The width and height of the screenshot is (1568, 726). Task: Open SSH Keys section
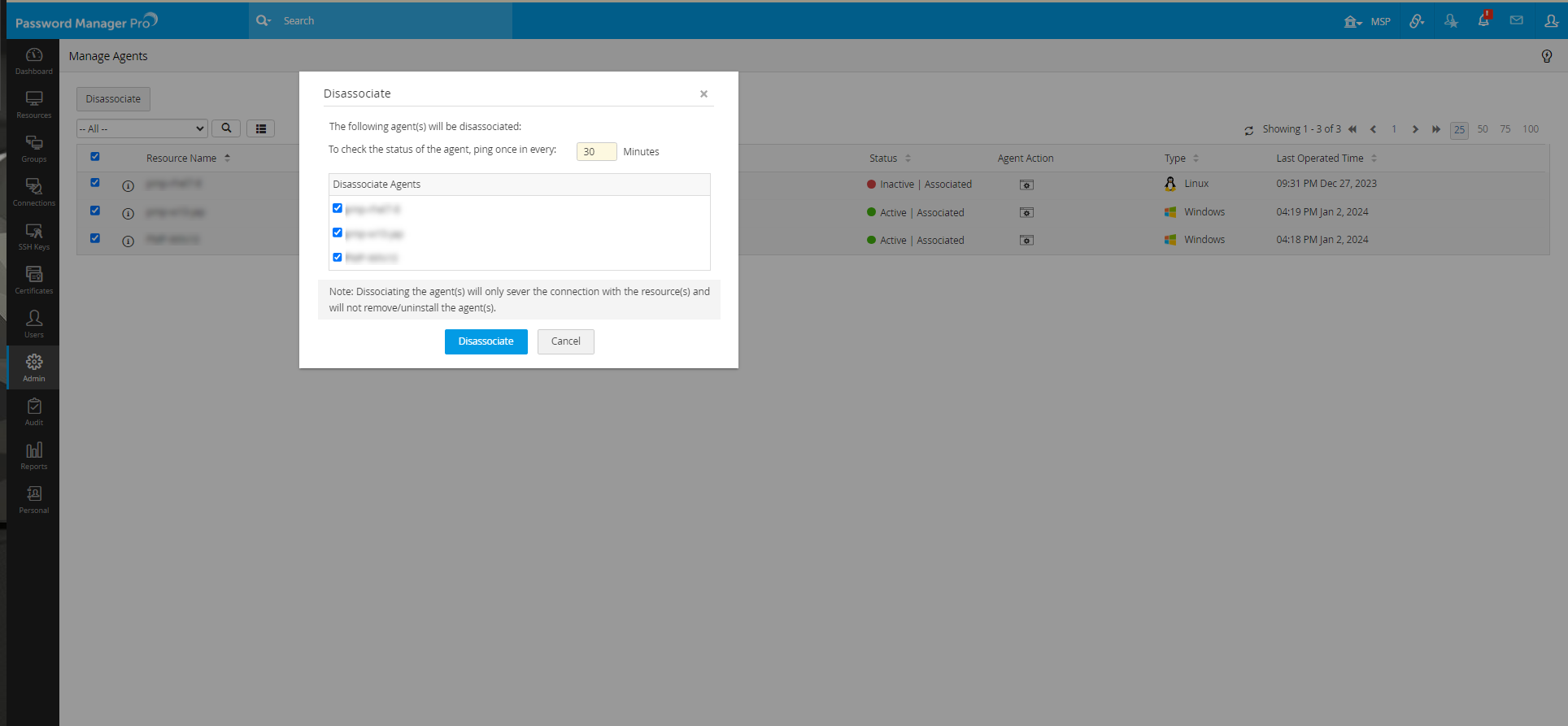coord(33,237)
